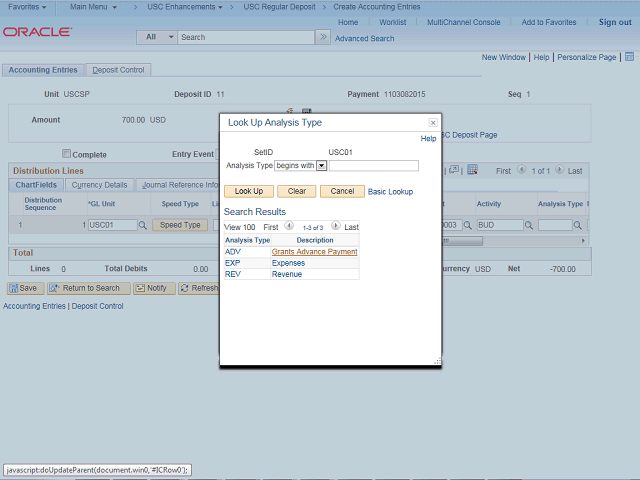Show next results arrow in Search Results
The image size is (640, 480).
336,225
